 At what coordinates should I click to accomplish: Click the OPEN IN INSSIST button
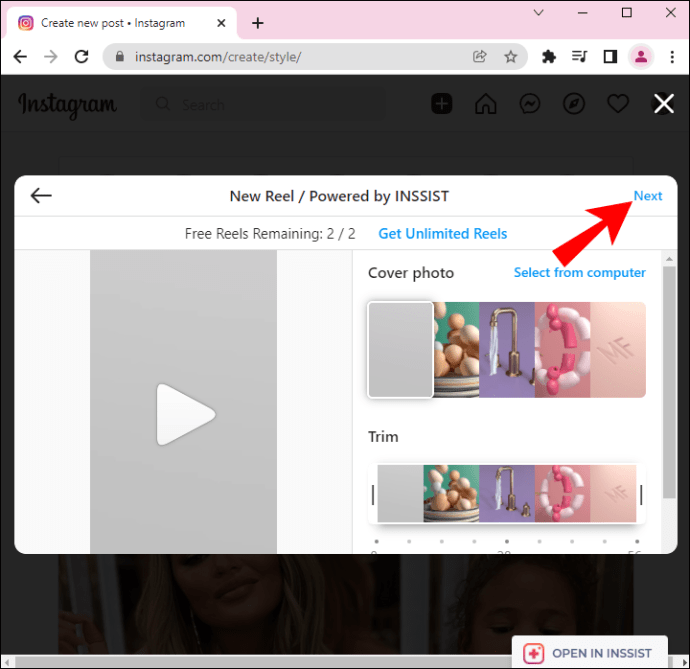click(x=590, y=652)
